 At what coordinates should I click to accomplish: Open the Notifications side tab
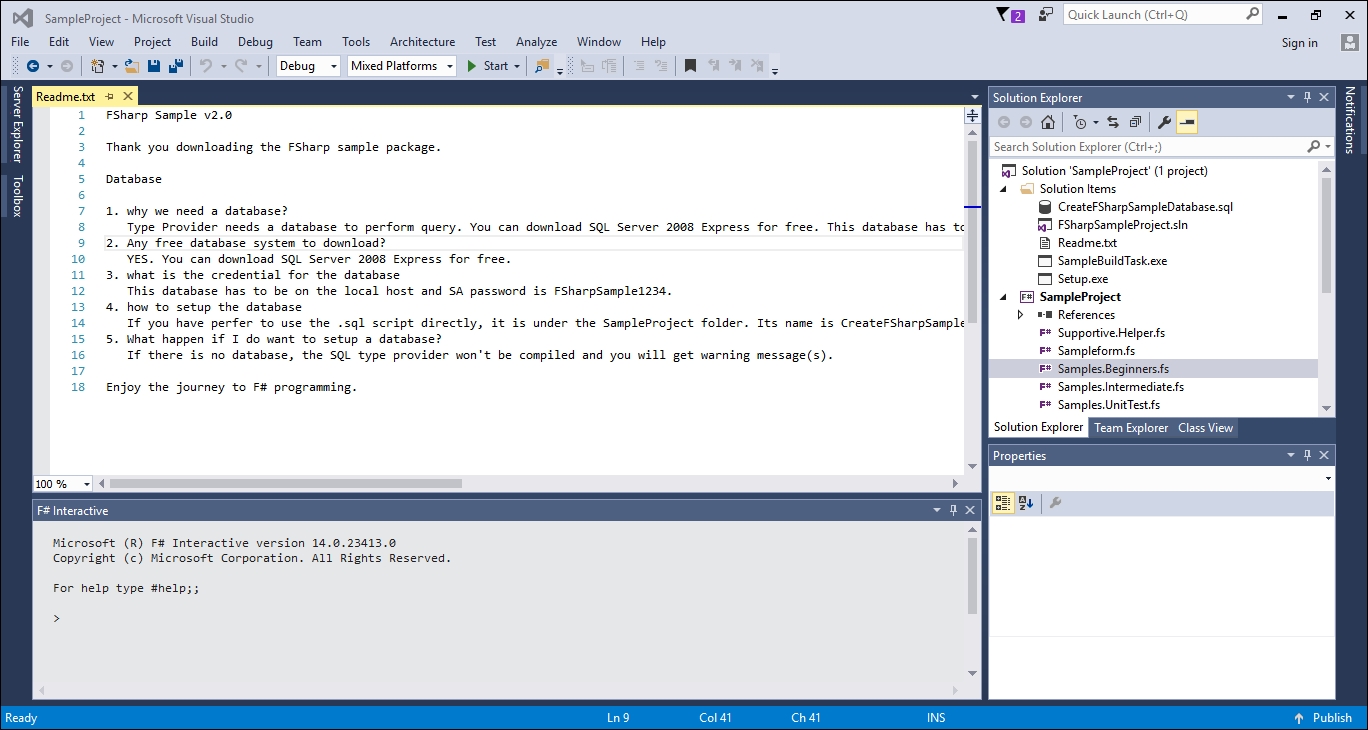pyautogui.click(x=1349, y=119)
